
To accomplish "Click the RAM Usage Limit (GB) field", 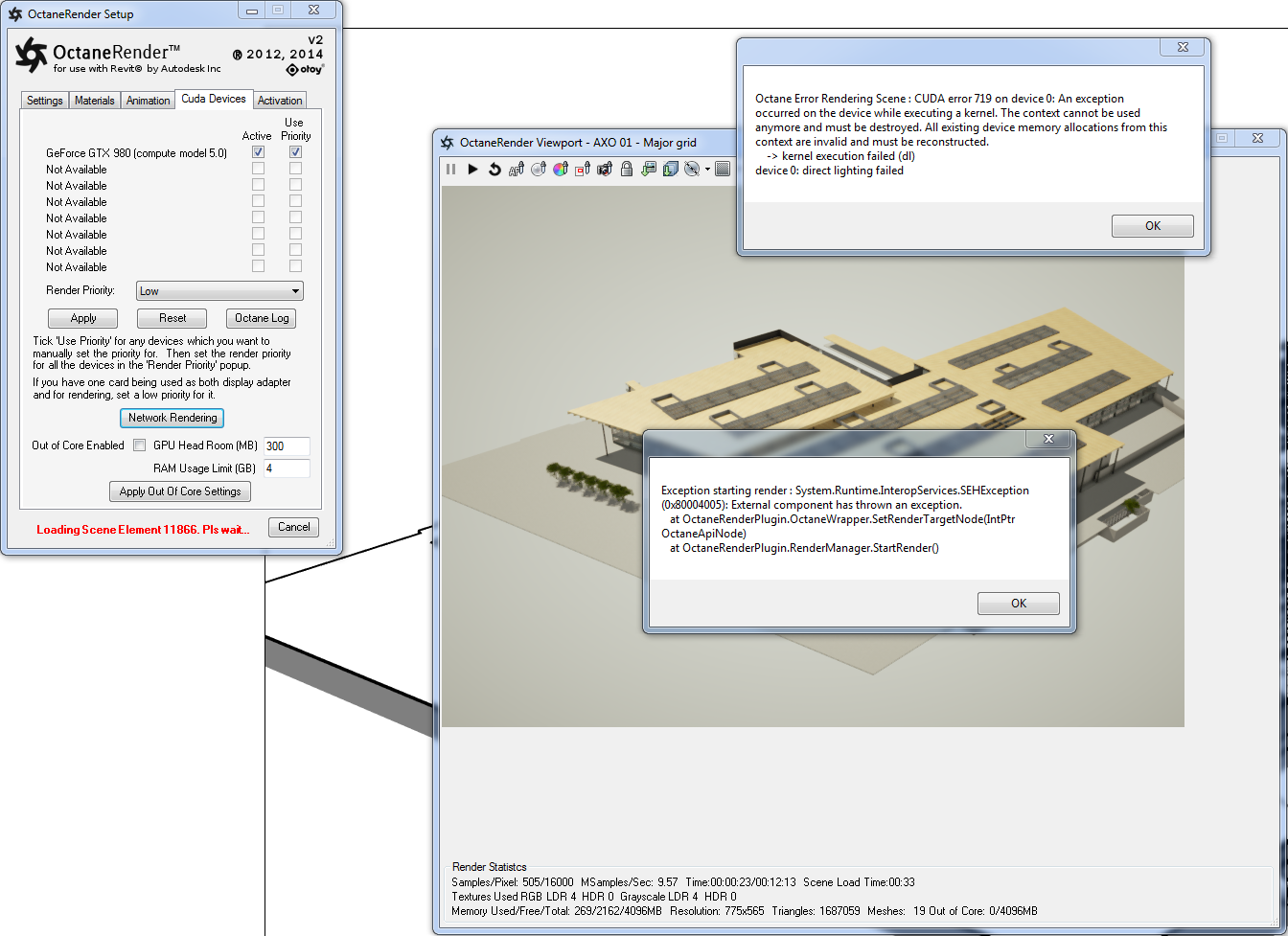I will [287, 468].
